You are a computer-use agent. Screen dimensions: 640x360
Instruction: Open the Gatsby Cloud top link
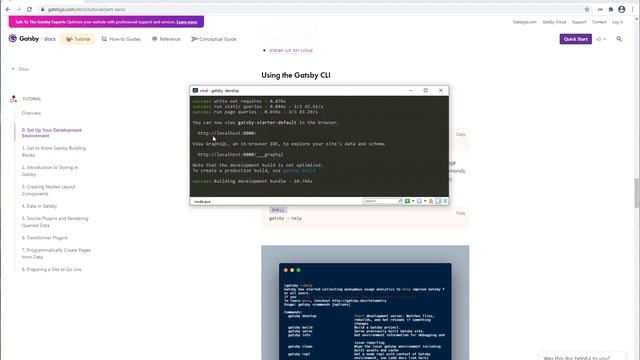pyautogui.click(x=554, y=22)
